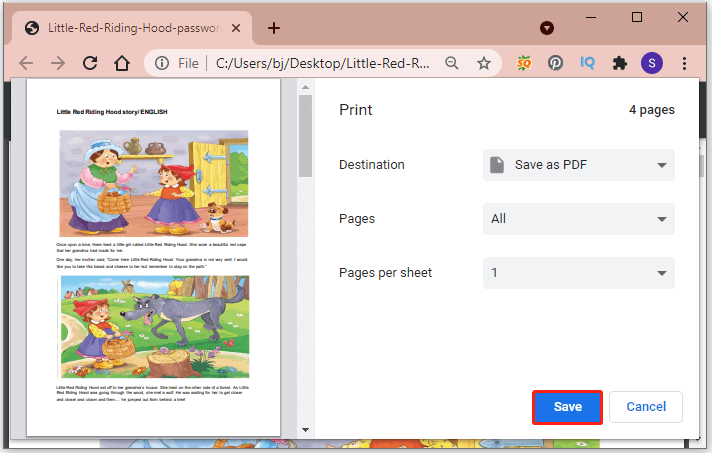The image size is (712, 453).
Task: Bookmark this page with the star icon
Action: pos(484,63)
